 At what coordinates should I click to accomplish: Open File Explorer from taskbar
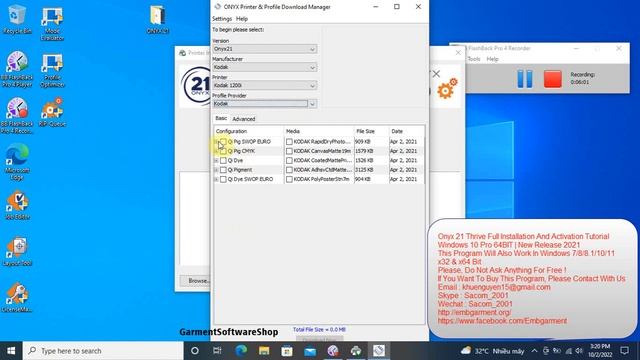click(264, 351)
